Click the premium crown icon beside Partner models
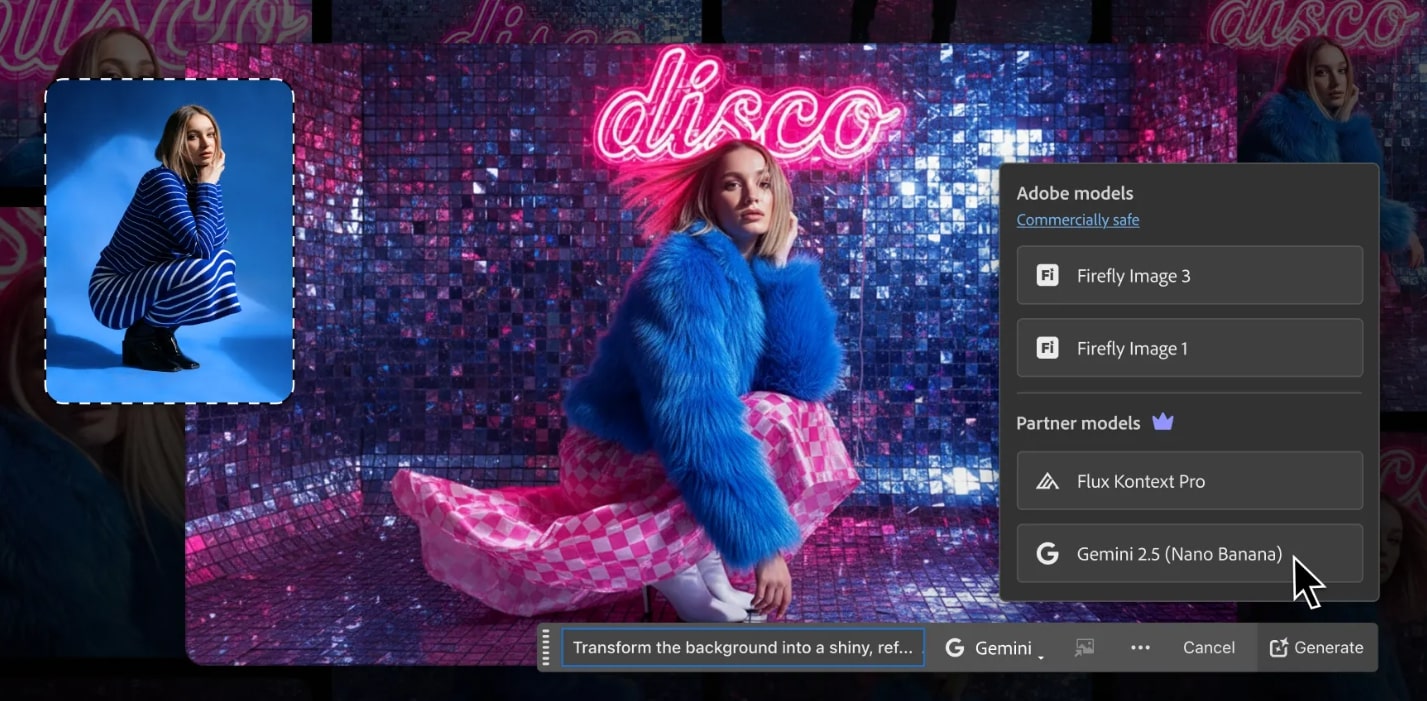1427x701 pixels. pyautogui.click(x=1162, y=422)
